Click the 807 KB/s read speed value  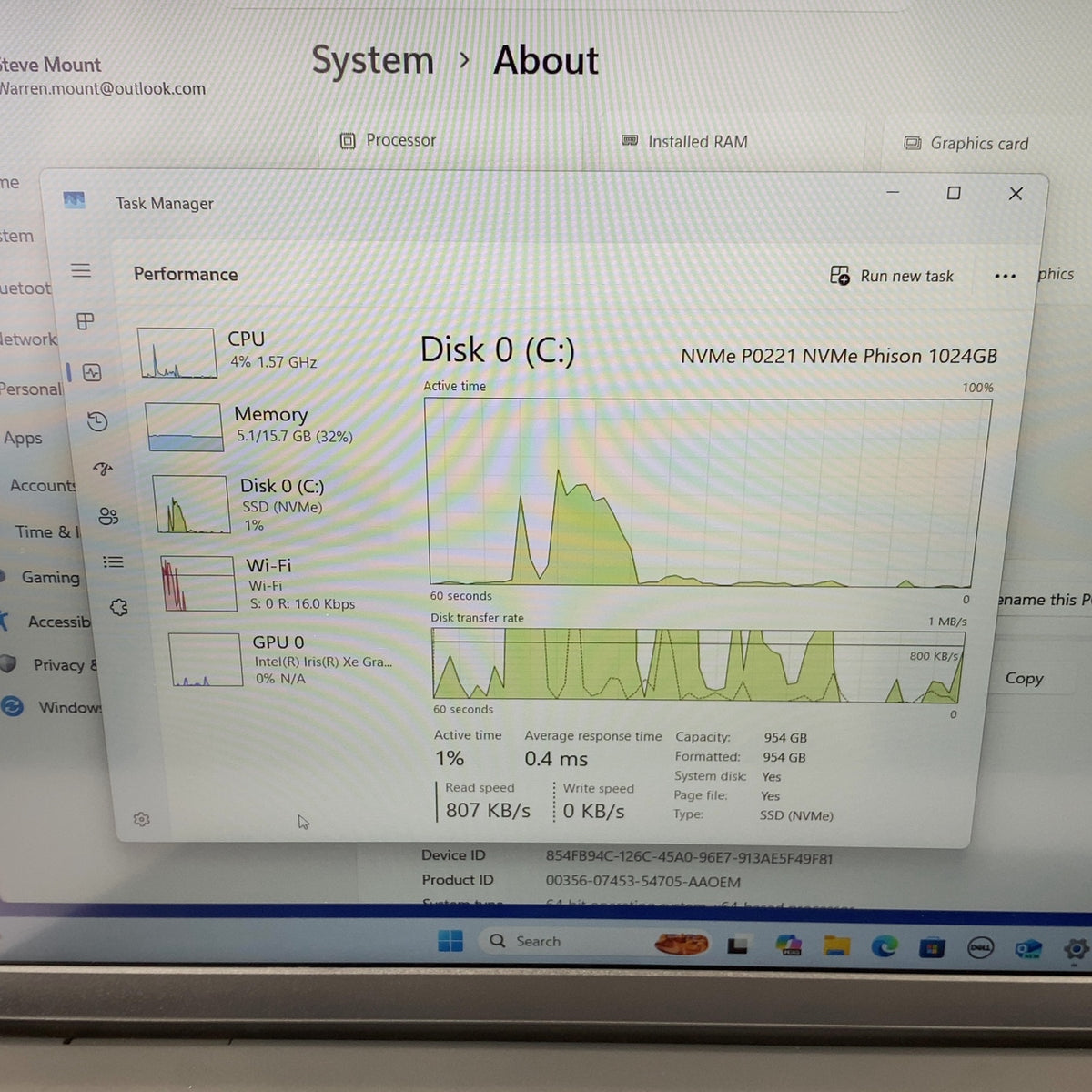tap(488, 810)
